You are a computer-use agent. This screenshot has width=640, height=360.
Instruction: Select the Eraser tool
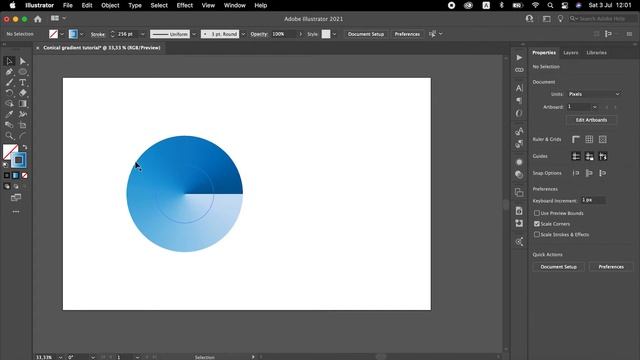(23, 93)
